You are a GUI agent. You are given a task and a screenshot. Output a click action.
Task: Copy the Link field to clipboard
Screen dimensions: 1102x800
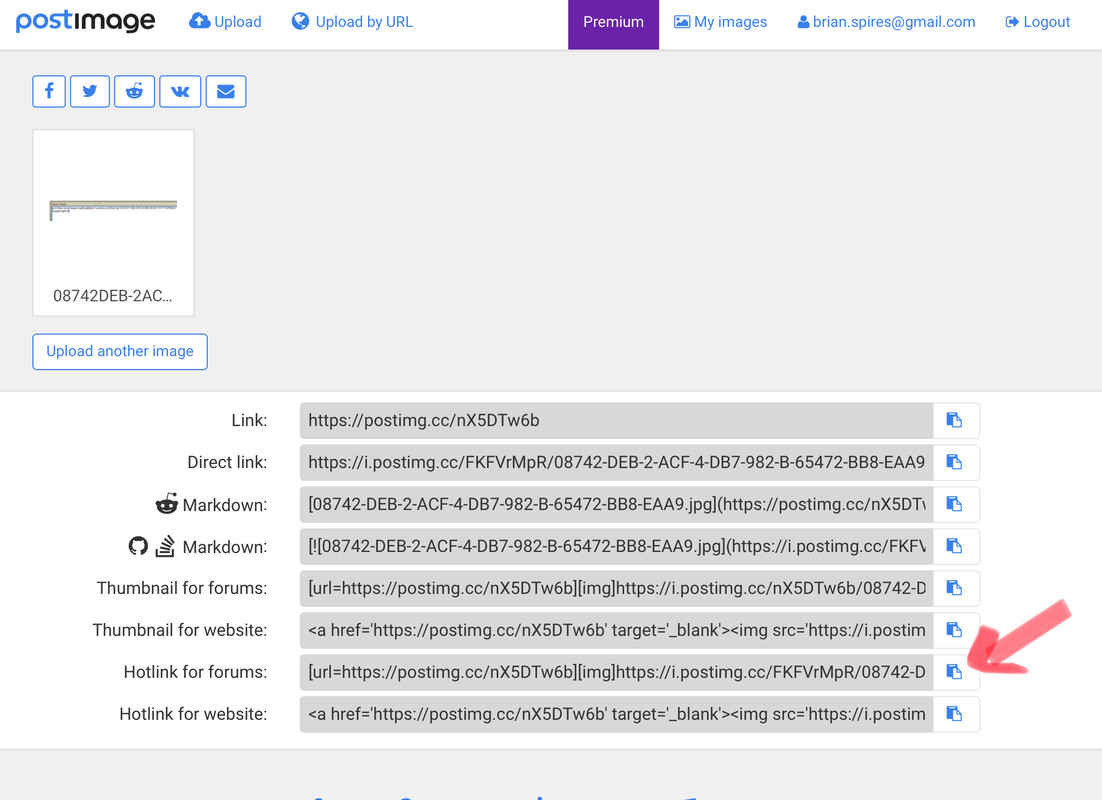[954, 420]
